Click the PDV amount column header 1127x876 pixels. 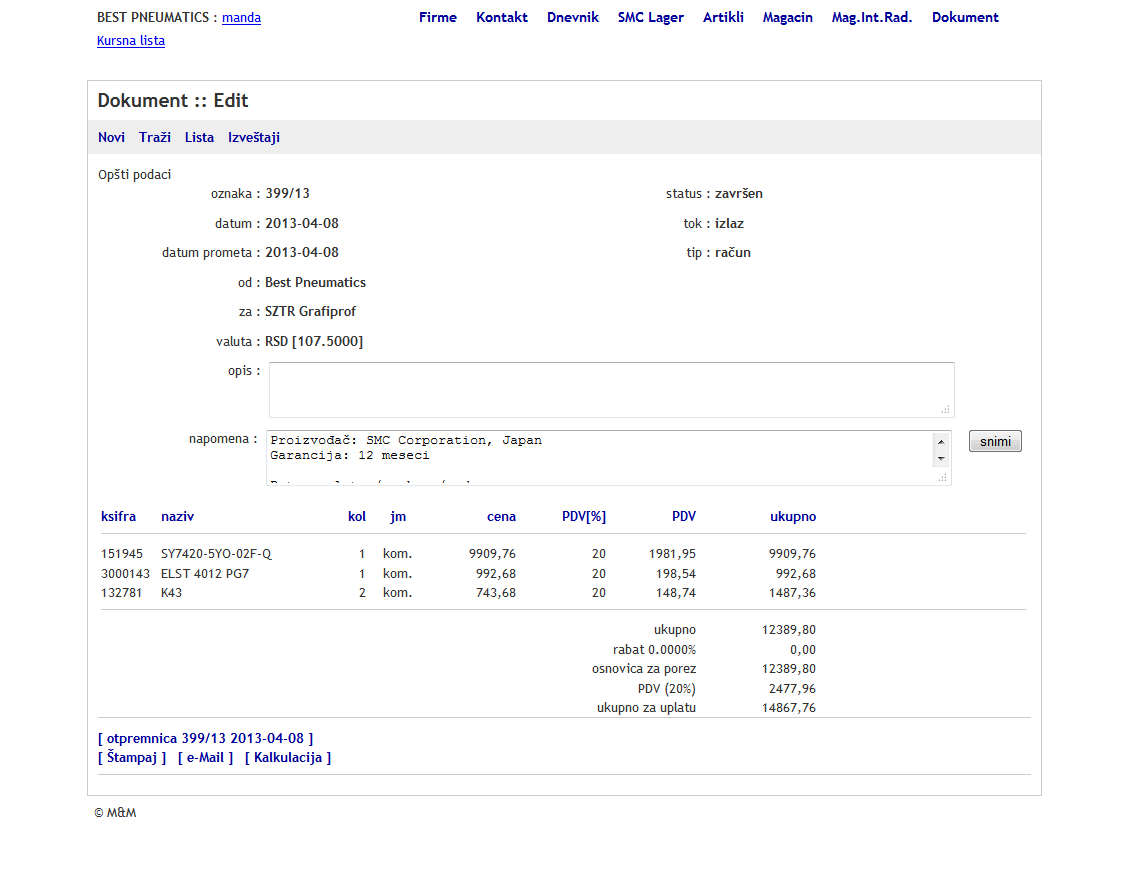click(684, 517)
